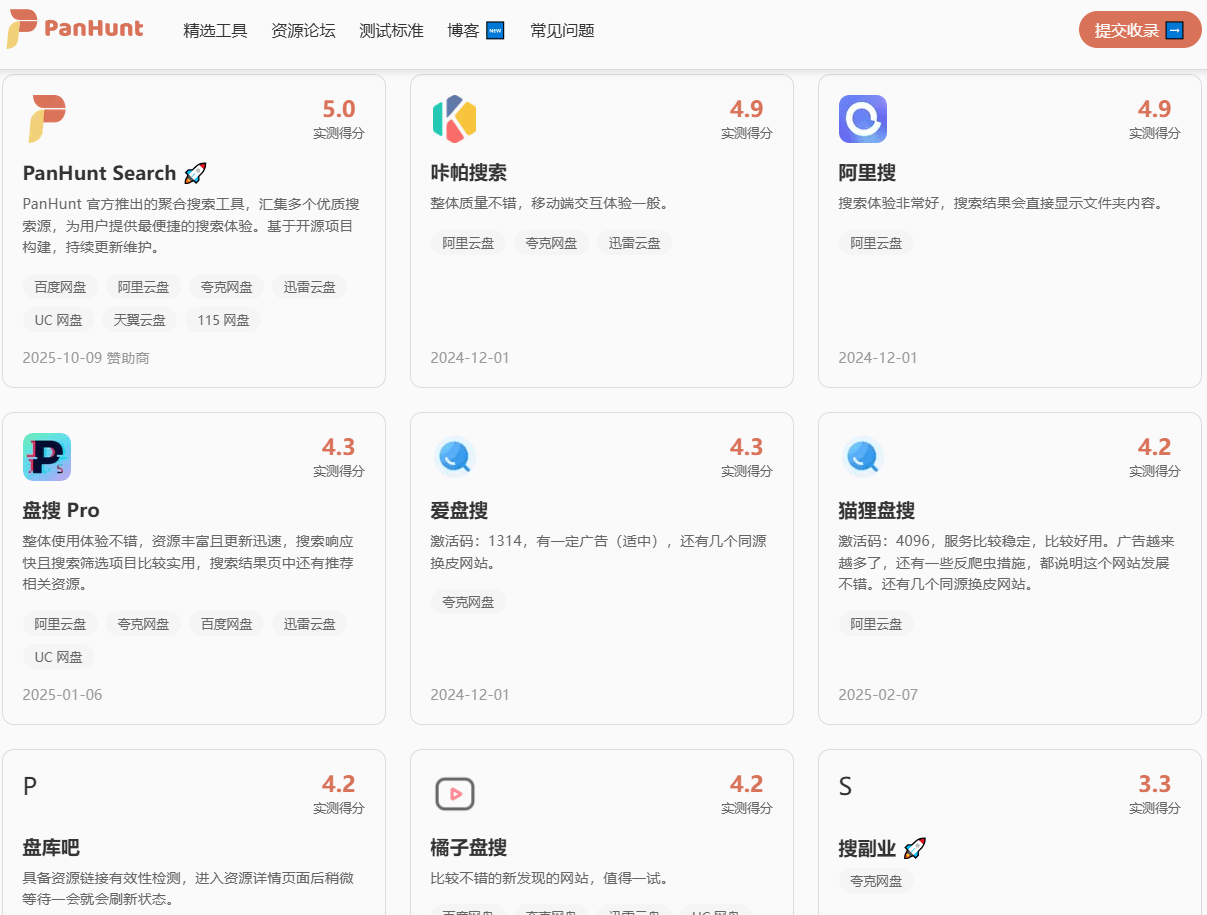Click the 夸克网盘 tag under 爱盘搜
Viewport: 1207px width, 915px height.
click(x=467, y=601)
